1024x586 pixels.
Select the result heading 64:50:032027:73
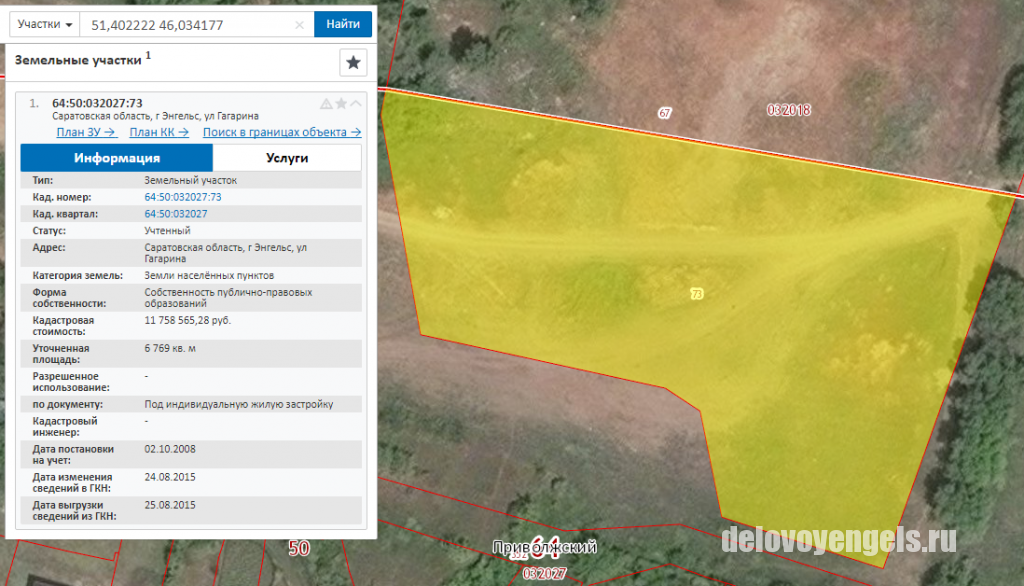(97, 103)
